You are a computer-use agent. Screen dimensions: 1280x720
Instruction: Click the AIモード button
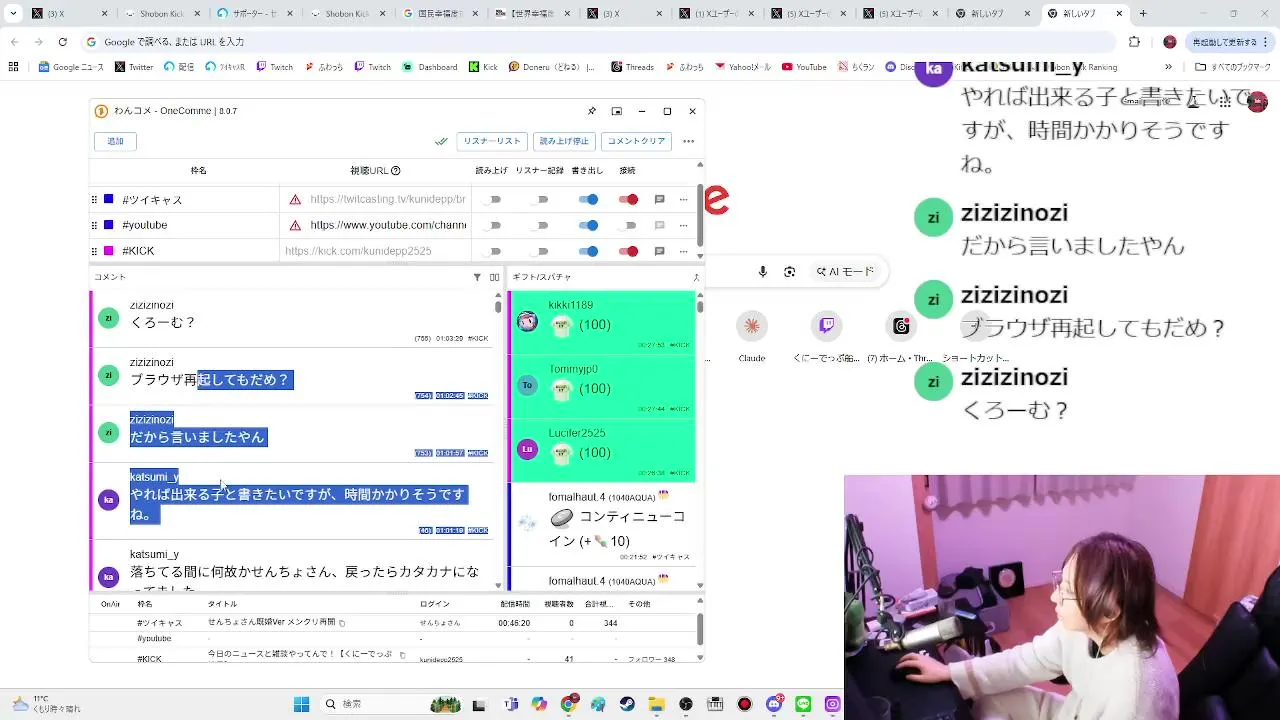(845, 272)
